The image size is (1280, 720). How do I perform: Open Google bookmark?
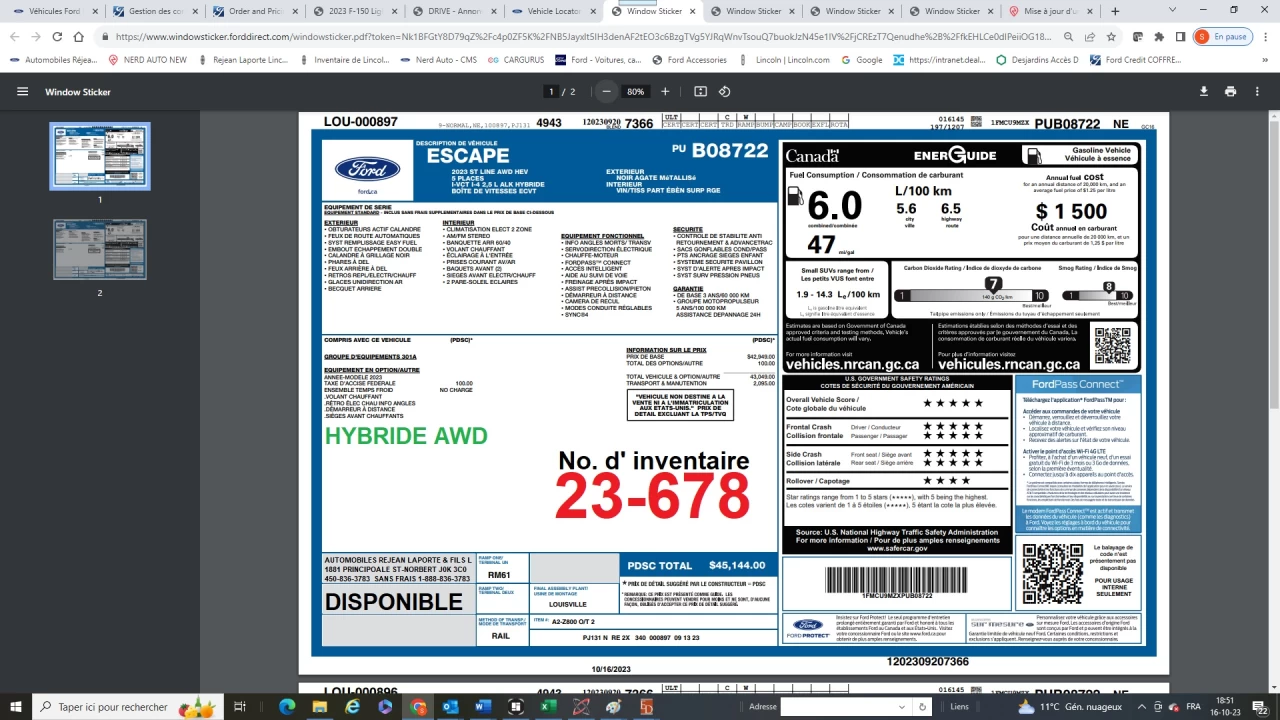[862, 60]
